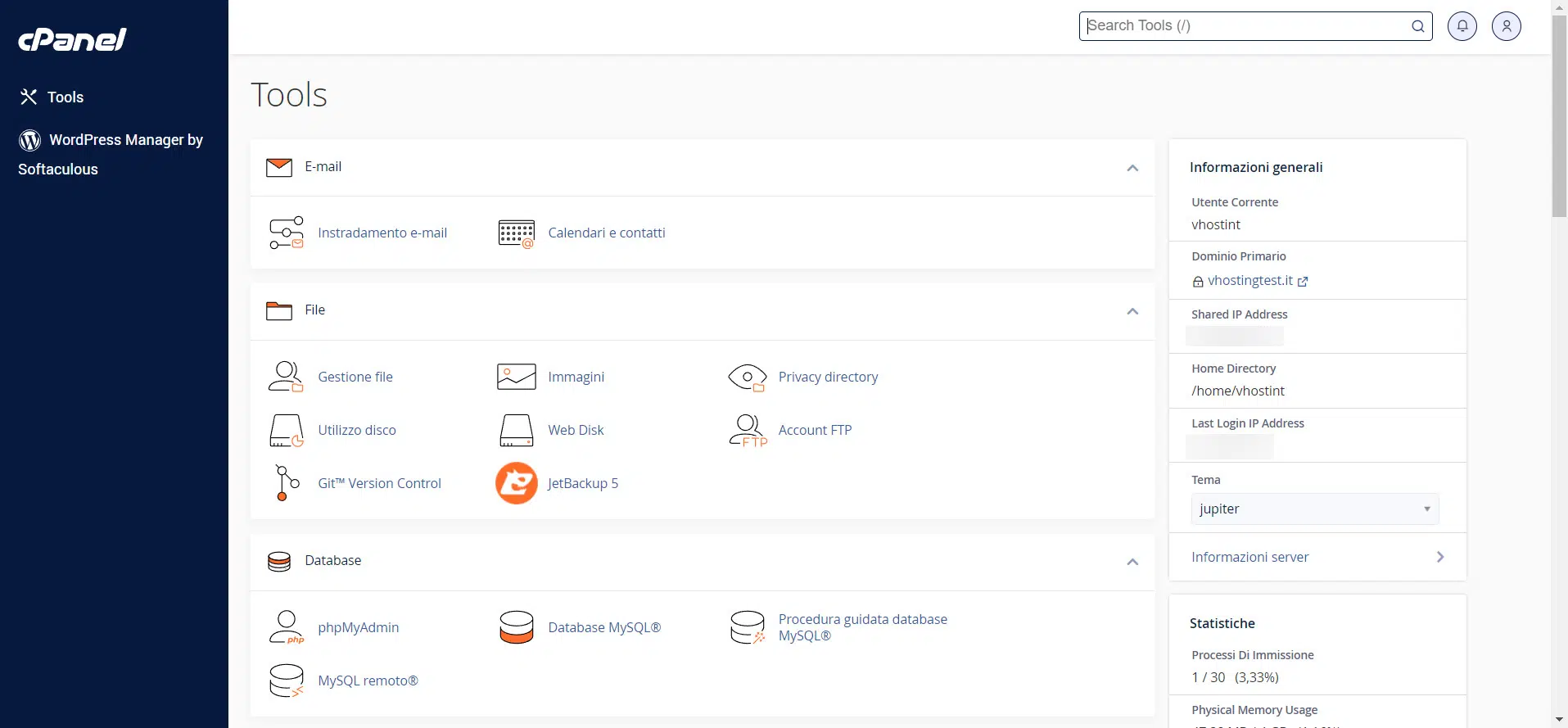Screen dimensions: 1568x728
Task: Click the Statistiche heading
Action: pos(1222,623)
